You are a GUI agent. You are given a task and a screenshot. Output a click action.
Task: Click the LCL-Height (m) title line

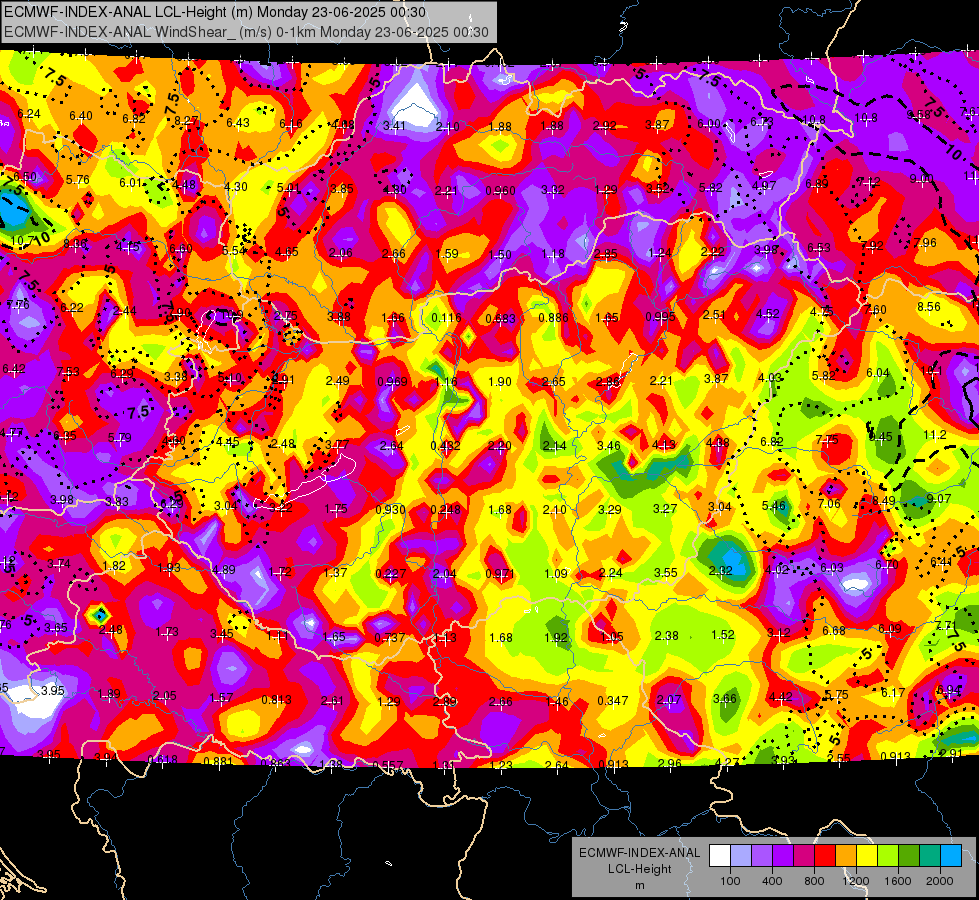tap(215, 12)
